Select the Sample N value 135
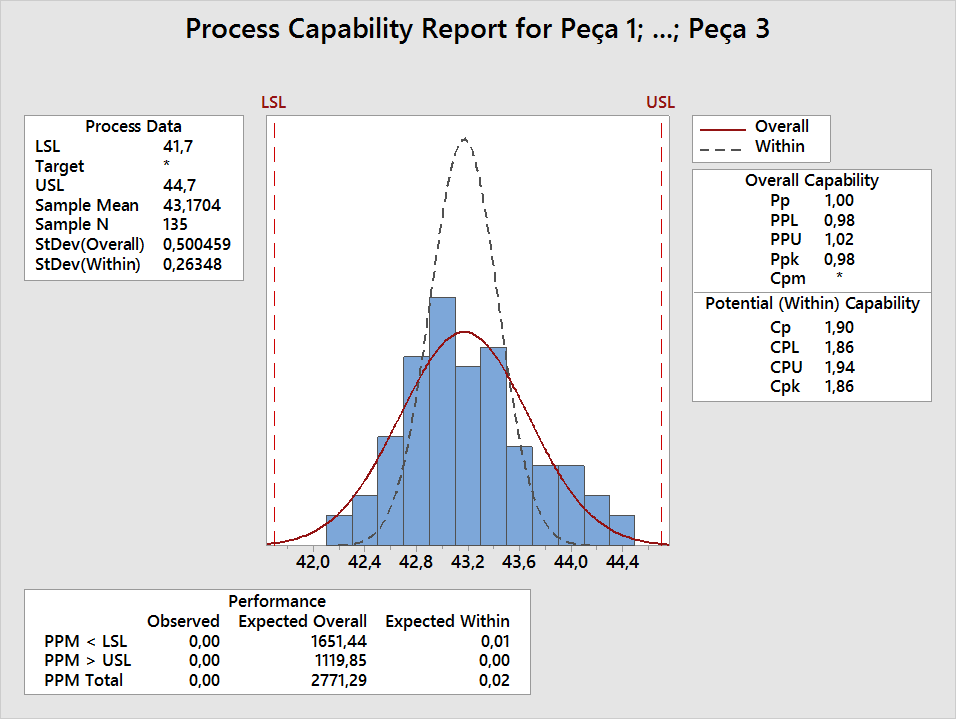The image size is (957, 720). (175, 224)
